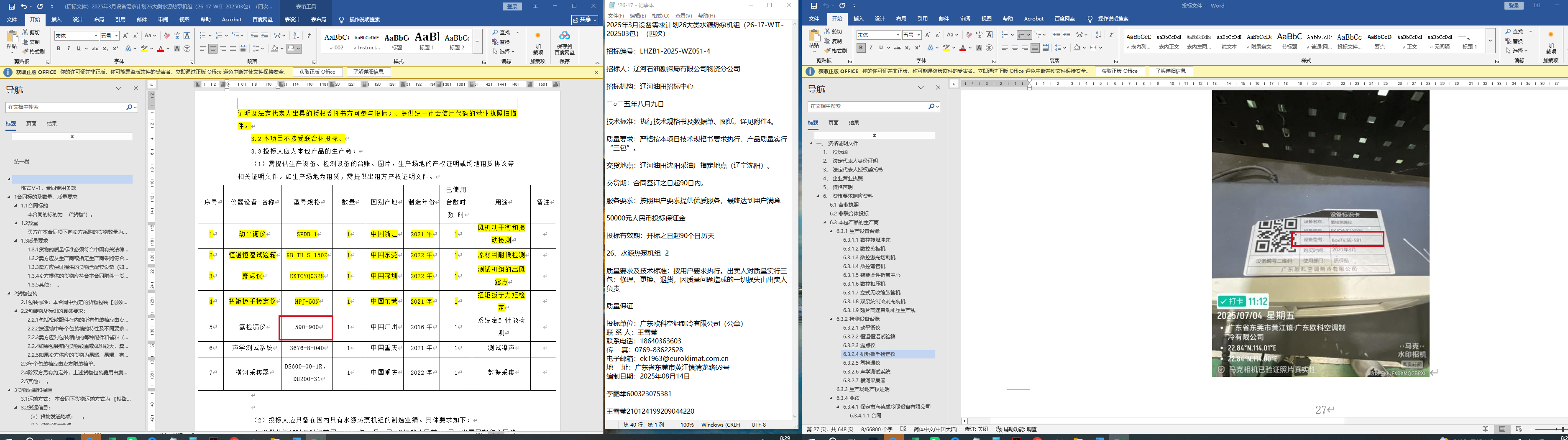The width and height of the screenshot is (1568, 440).
Task: Open 共享 share dropdown in left Word
Action: pyautogui.click(x=585, y=20)
